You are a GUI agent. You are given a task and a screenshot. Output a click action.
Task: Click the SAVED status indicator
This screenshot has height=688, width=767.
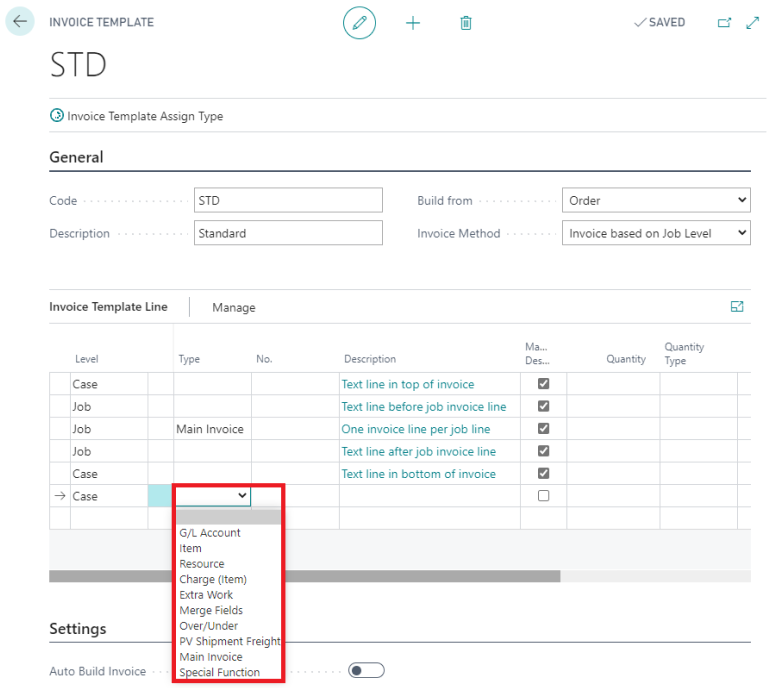coord(659,22)
